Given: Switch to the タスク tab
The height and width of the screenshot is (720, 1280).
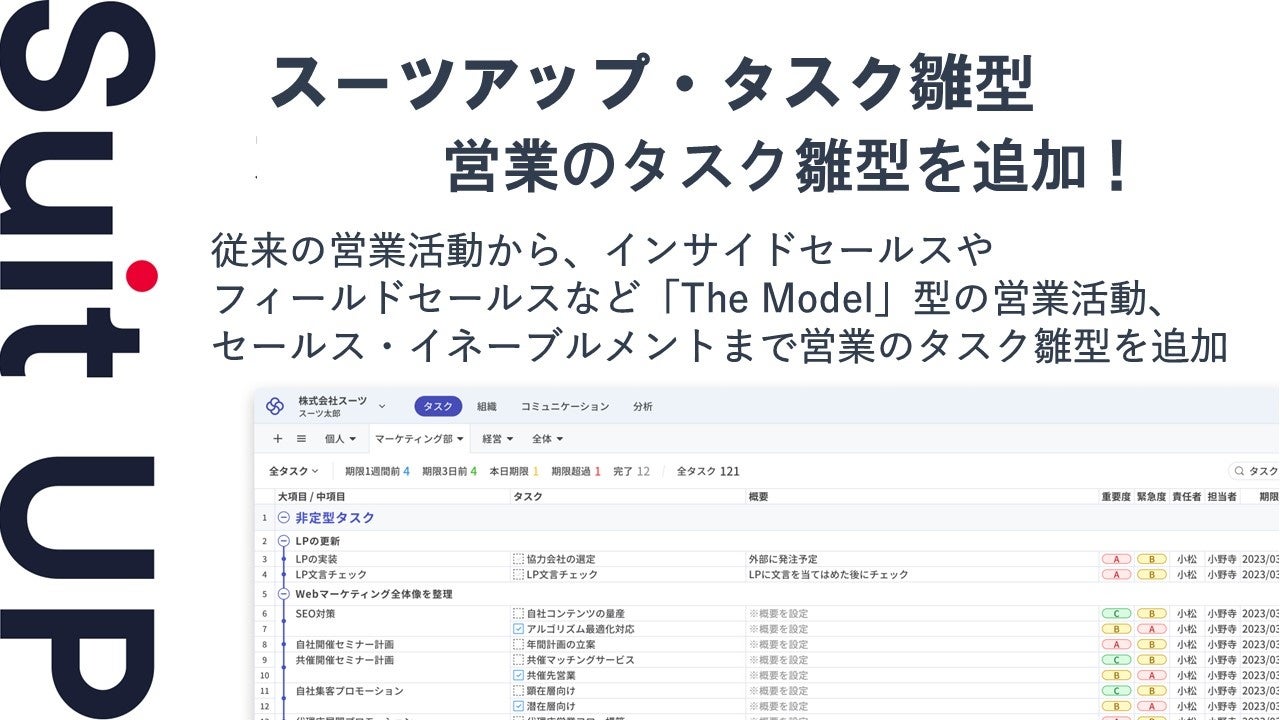Looking at the screenshot, I should pyautogui.click(x=438, y=407).
